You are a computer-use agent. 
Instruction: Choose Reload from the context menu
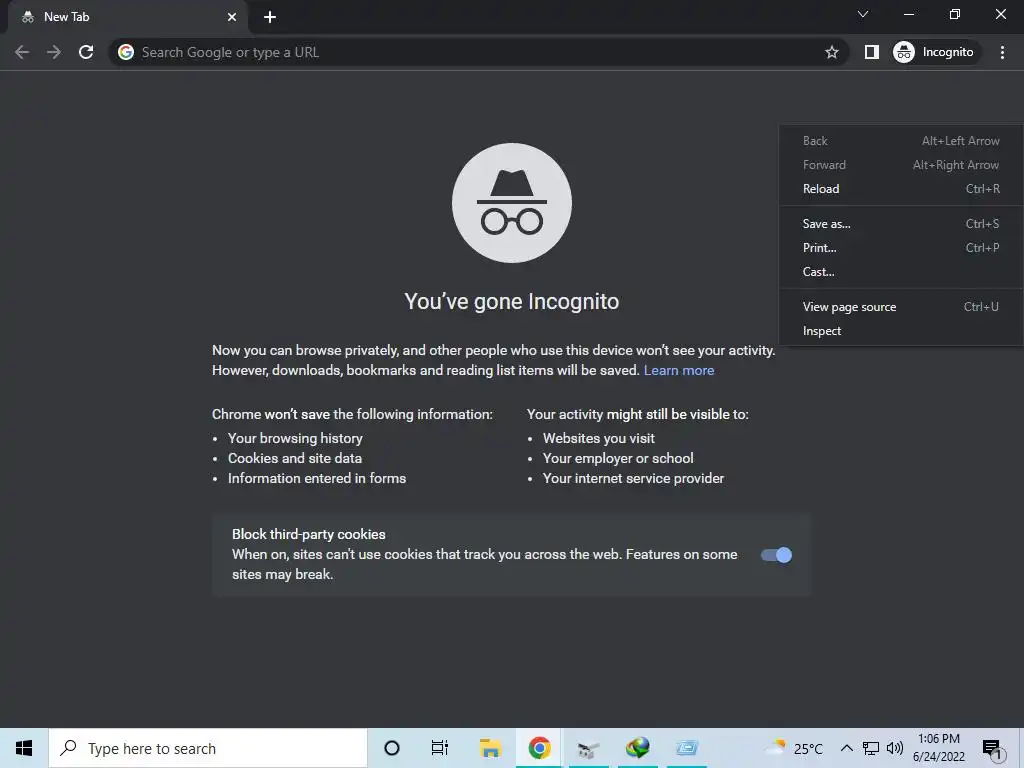click(x=901, y=189)
